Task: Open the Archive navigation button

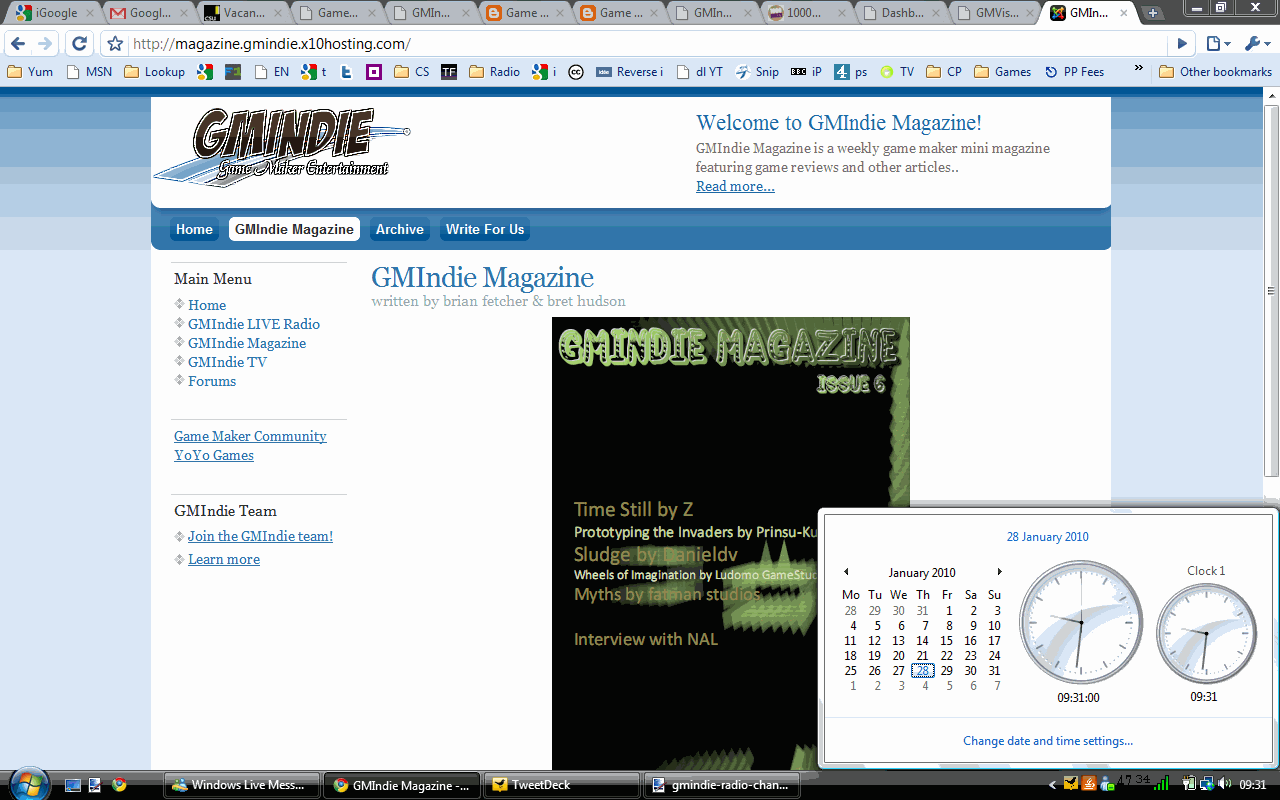Action: [x=400, y=229]
